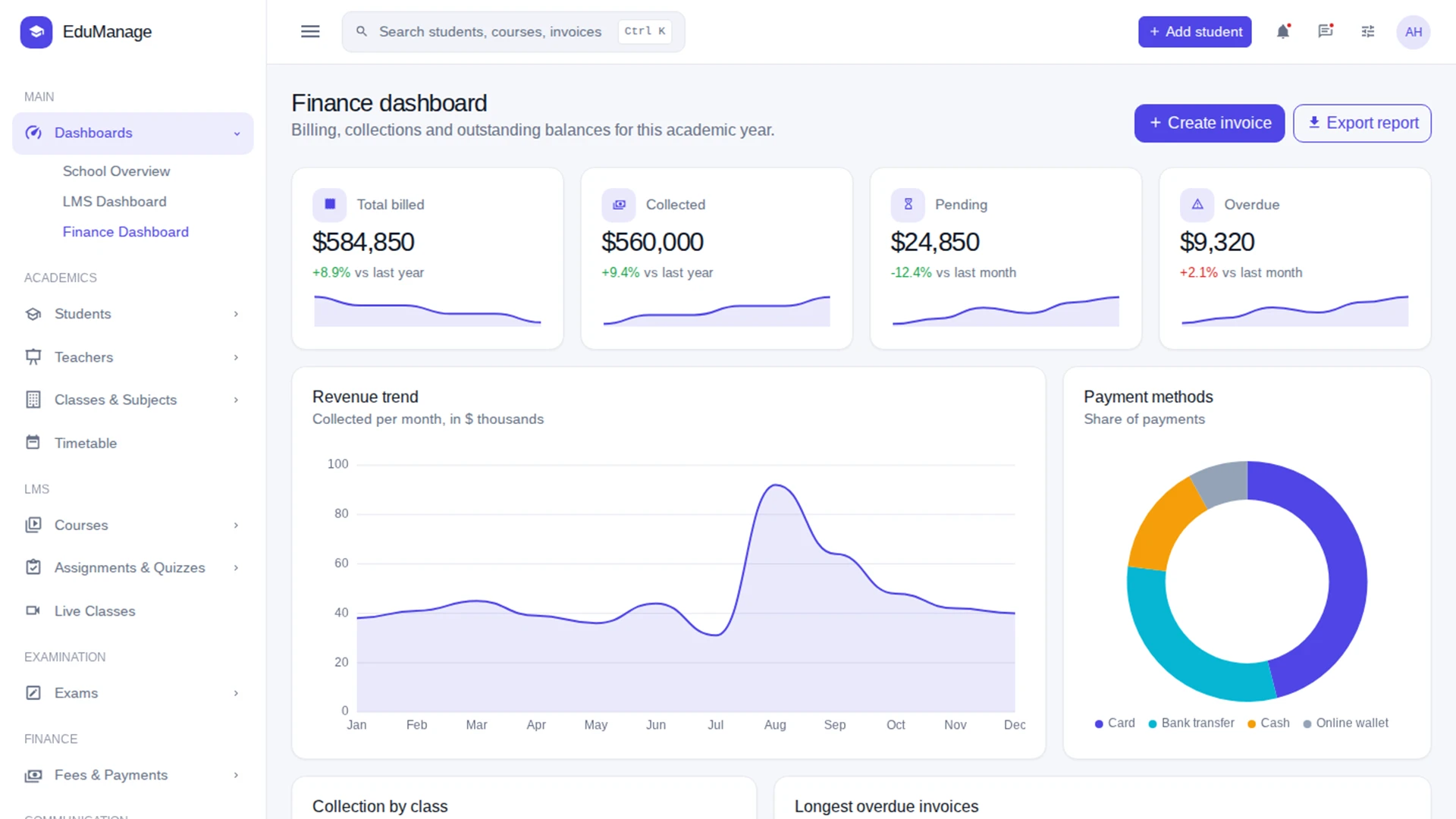Click the Export report button

[x=1362, y=123]
